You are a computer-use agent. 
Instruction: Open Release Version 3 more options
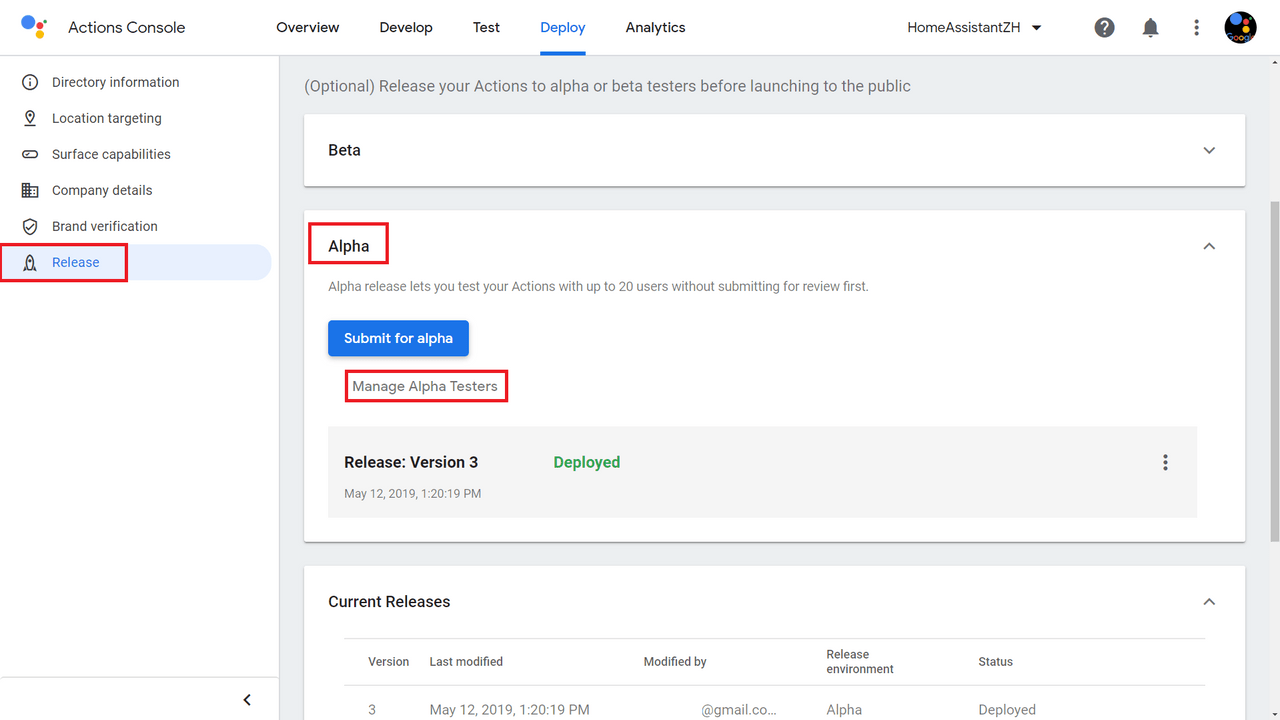1165,462
